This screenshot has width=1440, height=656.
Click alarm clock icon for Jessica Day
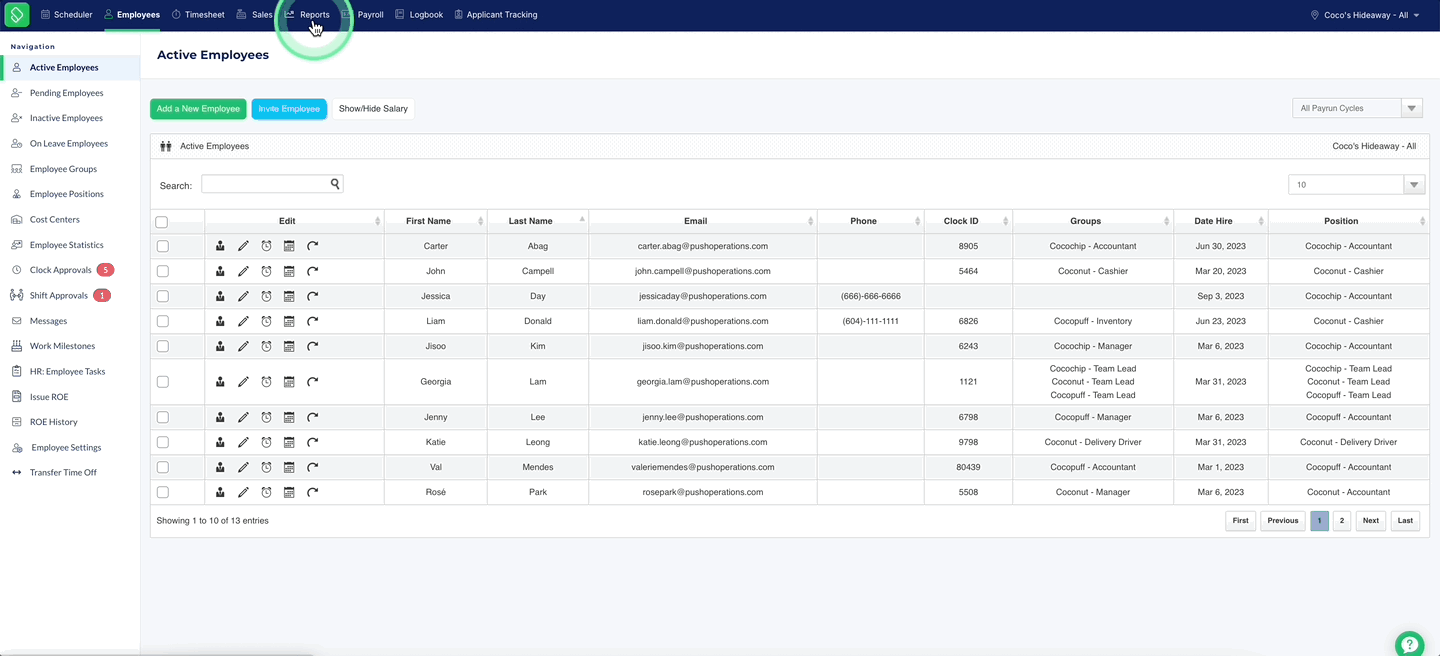tap(266, 296)
